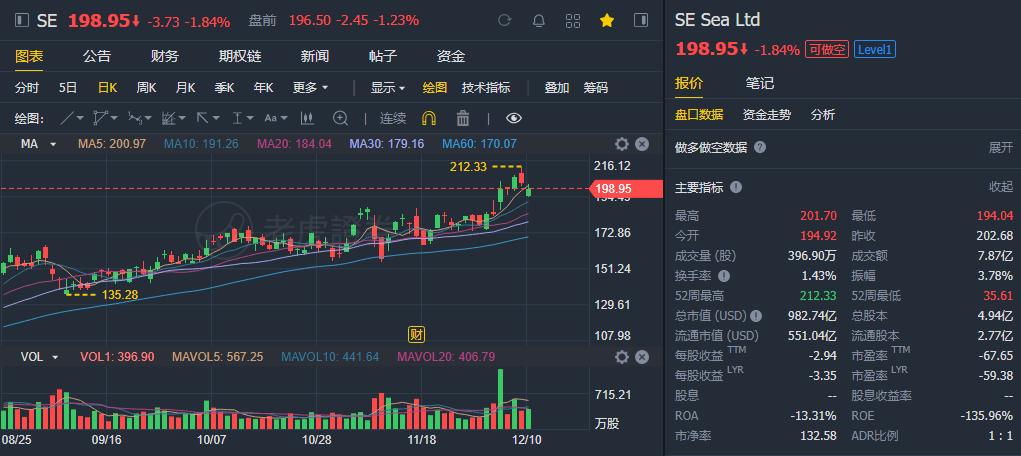Open the 显示 display dropdown

click(x=388, y=87)
